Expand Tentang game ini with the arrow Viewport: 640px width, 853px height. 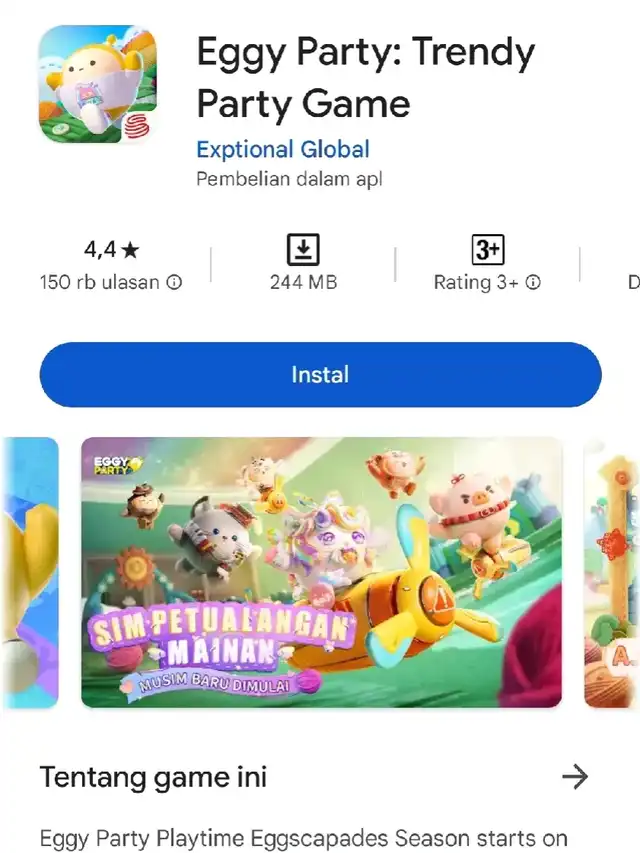(x=575, y=776)
